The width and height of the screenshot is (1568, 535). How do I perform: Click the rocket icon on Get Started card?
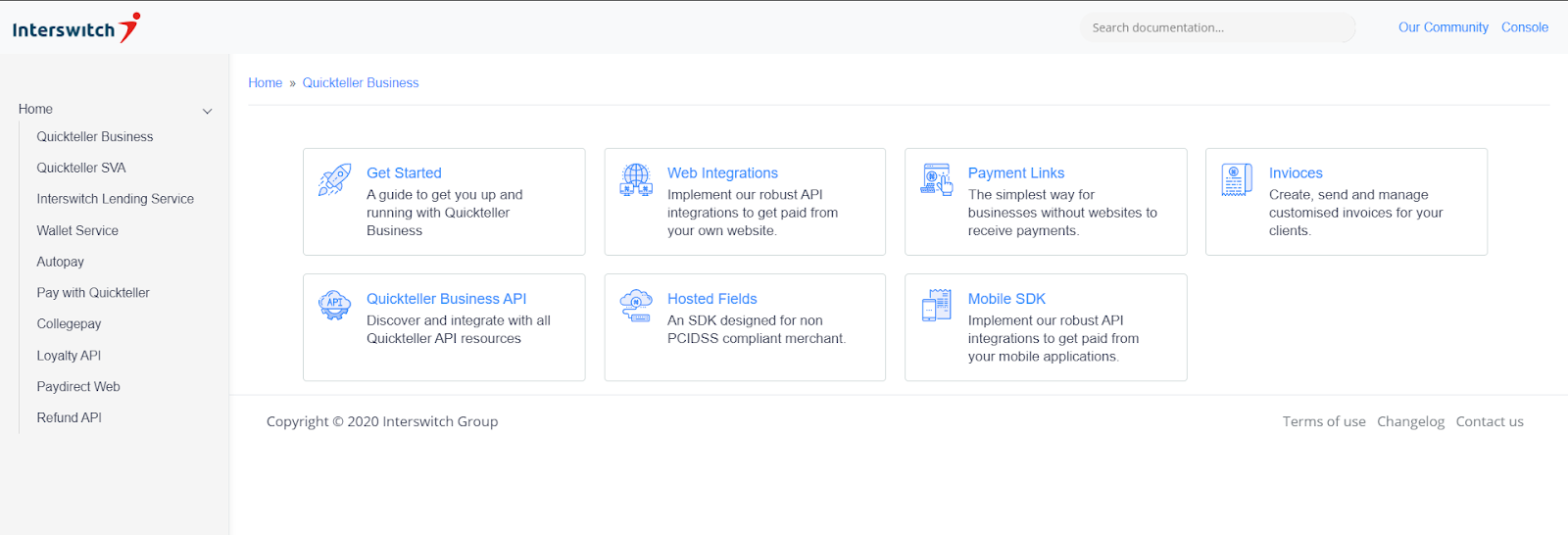(335, 180)
